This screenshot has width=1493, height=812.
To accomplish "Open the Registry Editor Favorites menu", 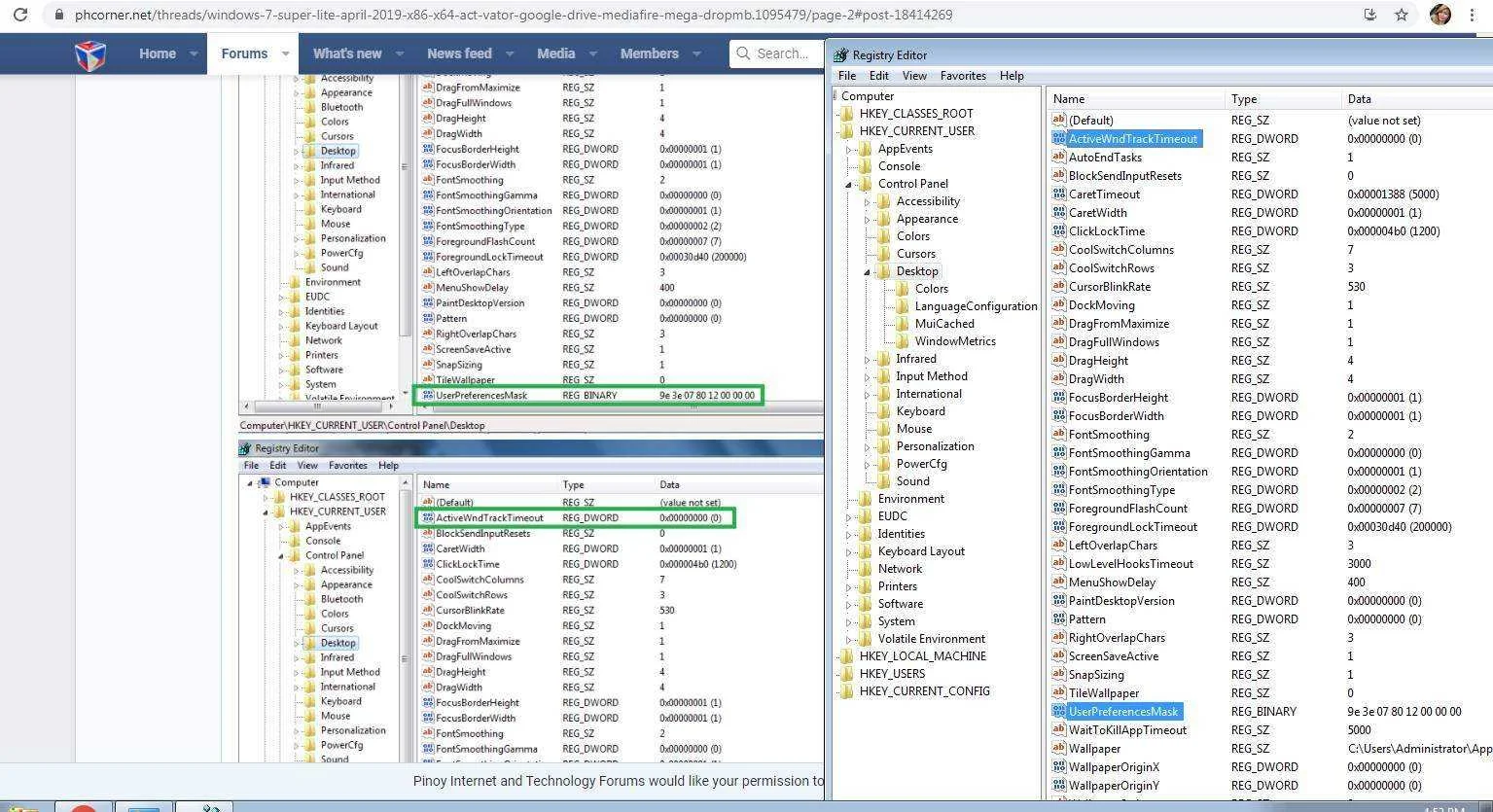I will [963, 76].
